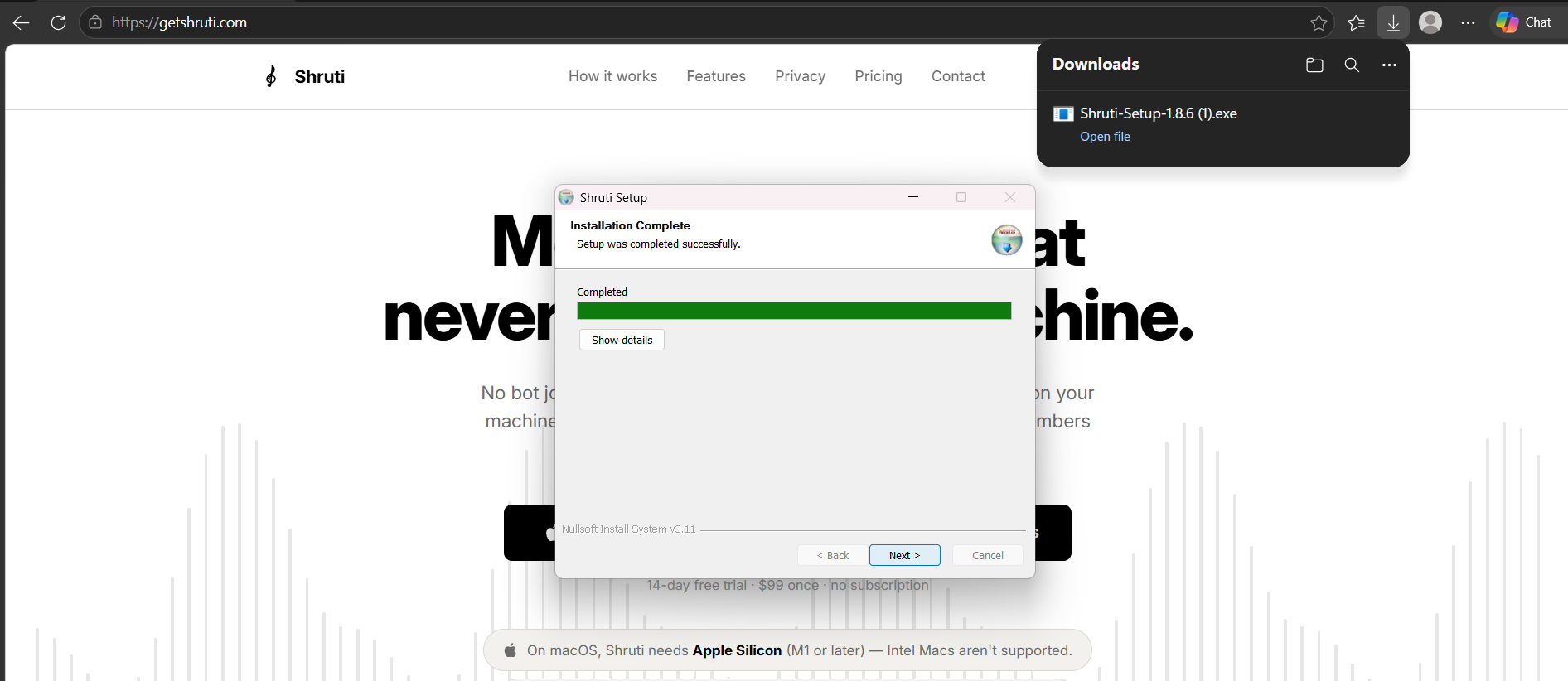The height and width of the screenshot is (681, 1568).
Task: Select the Shruti-Setup-1.8.6 (1).exe file icon
Action: pyautogui.click(x=1063, y=114)
